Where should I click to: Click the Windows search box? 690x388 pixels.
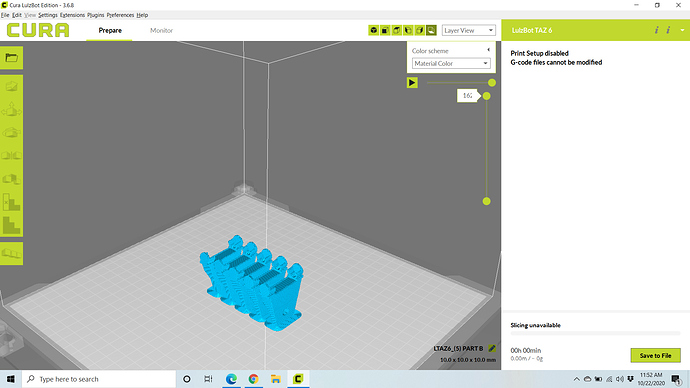(x=99, y=379)
